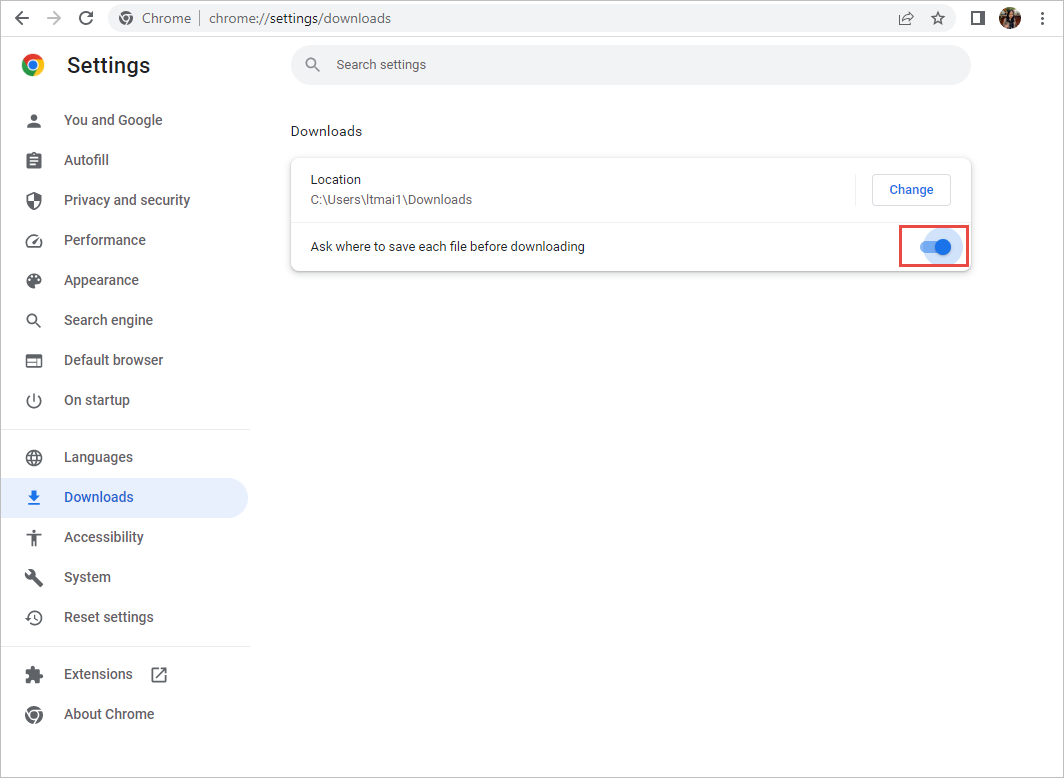Disable ask where to save each file toggle
Screen dimensions: 1064x778
(x=935, y=246)
